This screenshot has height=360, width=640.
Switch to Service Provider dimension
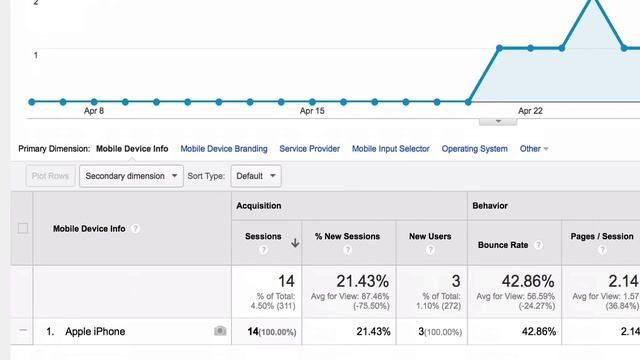pyautogui.click(x=309, y=149)
